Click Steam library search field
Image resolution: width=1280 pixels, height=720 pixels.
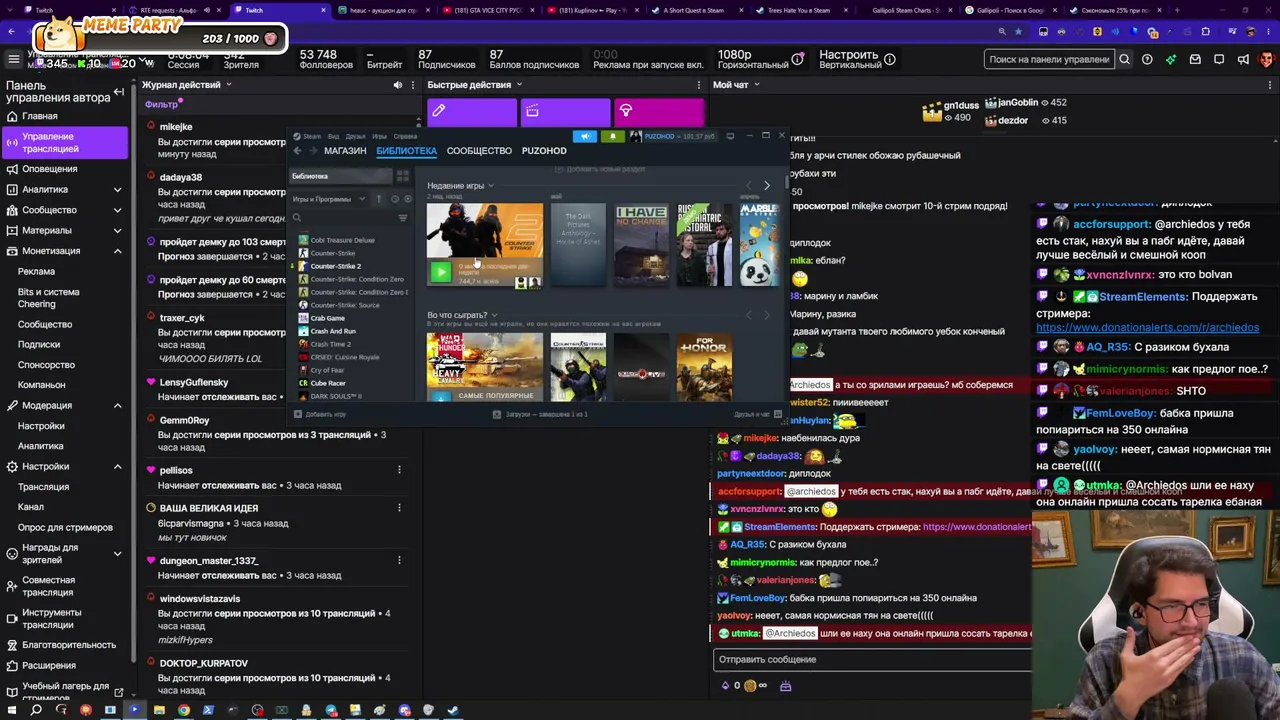click(x=345, y=218)
